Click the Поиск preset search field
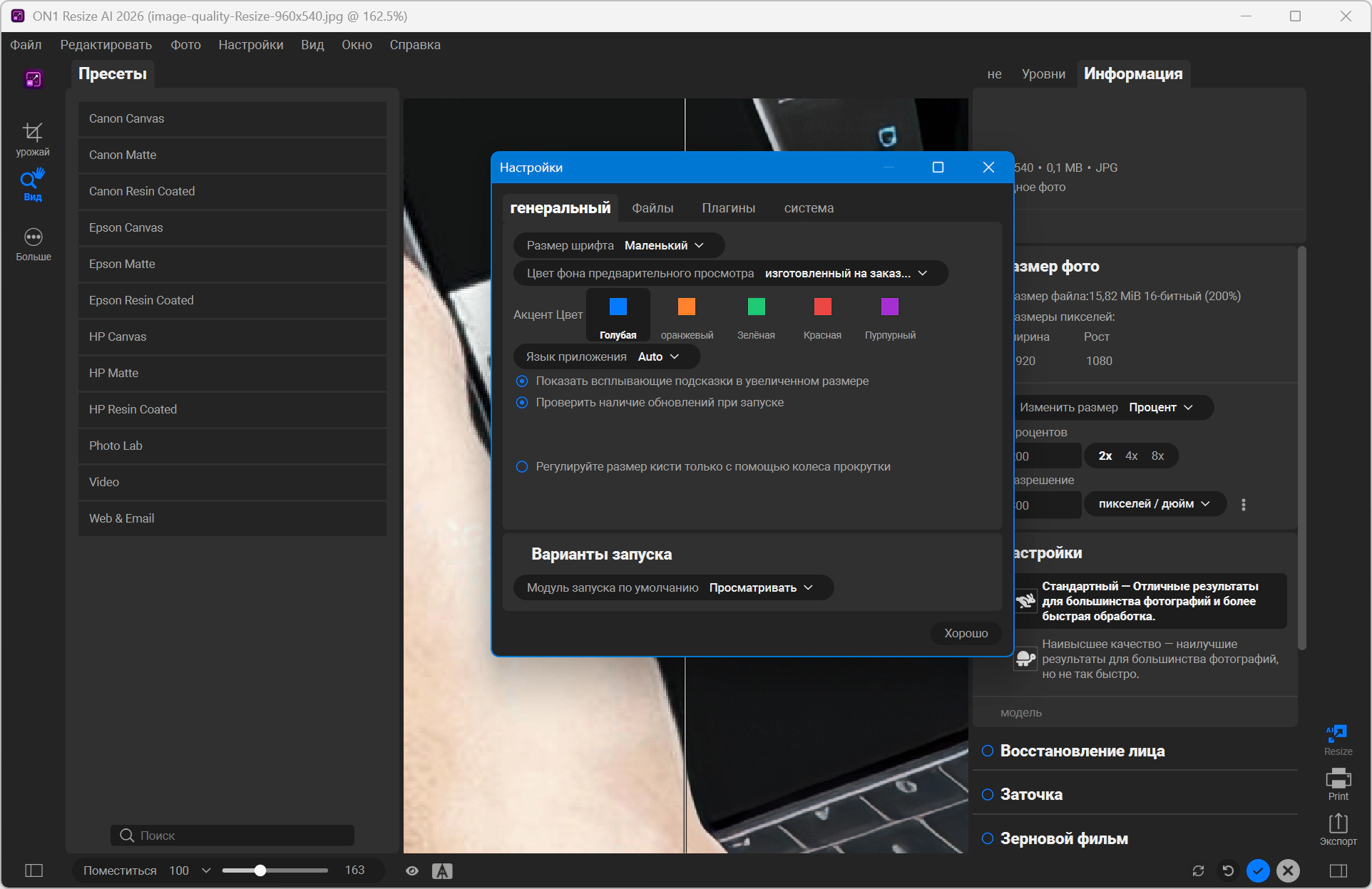This screenshot has width=1372, height=889. tap(232, 835)
